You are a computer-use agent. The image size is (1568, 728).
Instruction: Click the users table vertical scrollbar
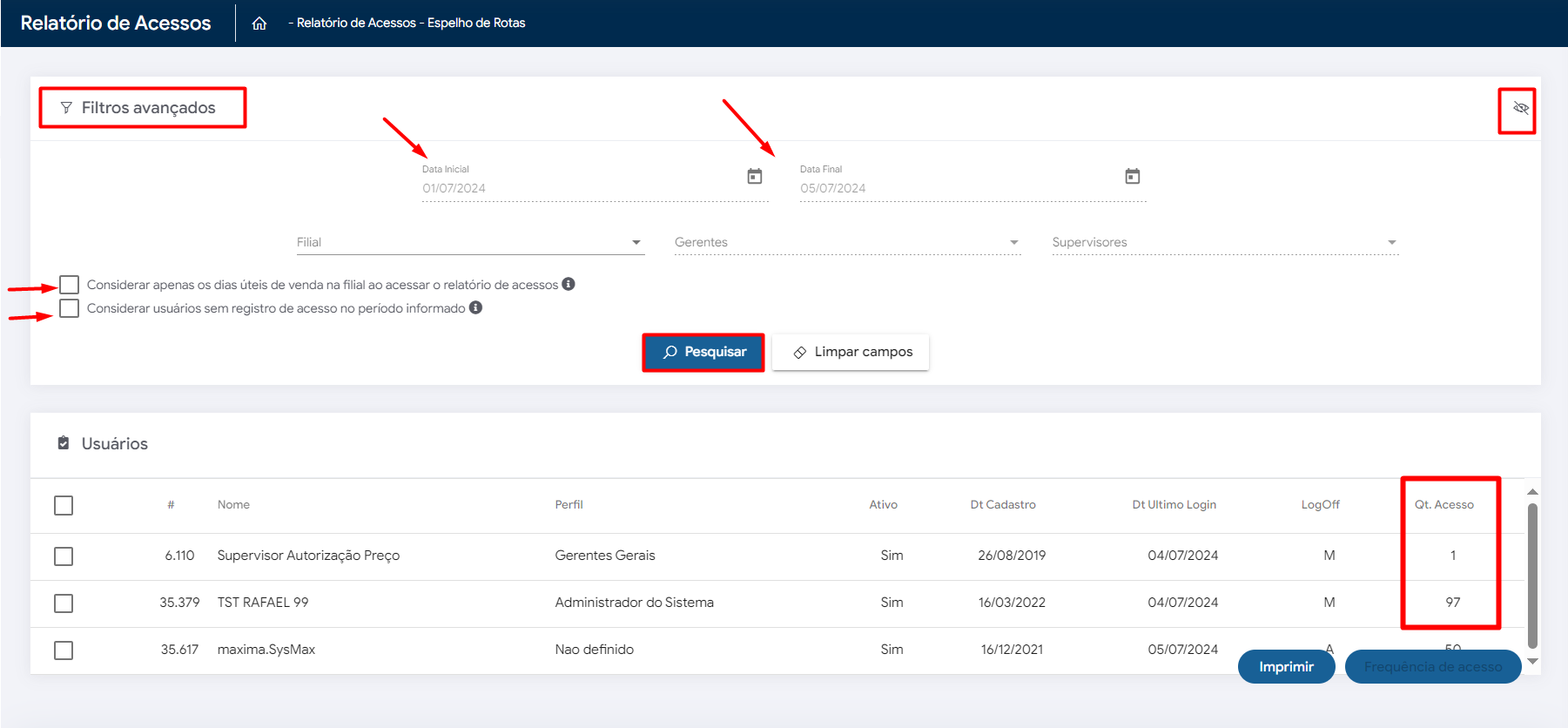(1532, 575)
